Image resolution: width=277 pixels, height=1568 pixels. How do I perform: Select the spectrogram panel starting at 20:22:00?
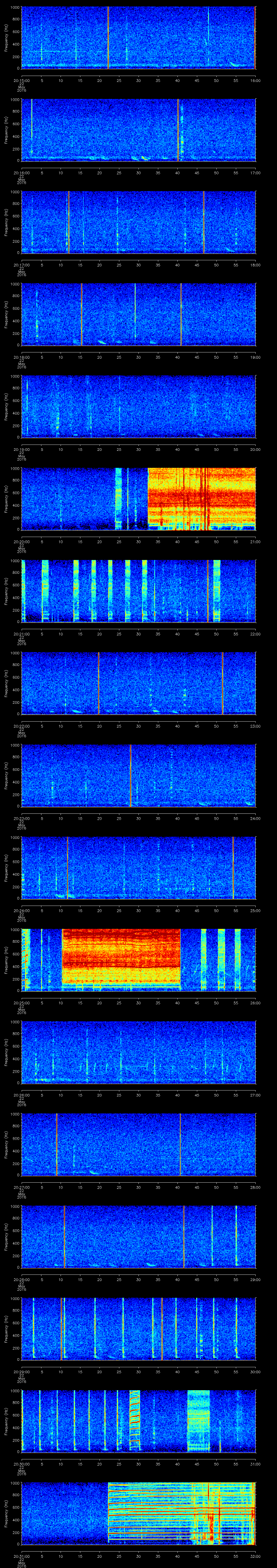(138, 683)
